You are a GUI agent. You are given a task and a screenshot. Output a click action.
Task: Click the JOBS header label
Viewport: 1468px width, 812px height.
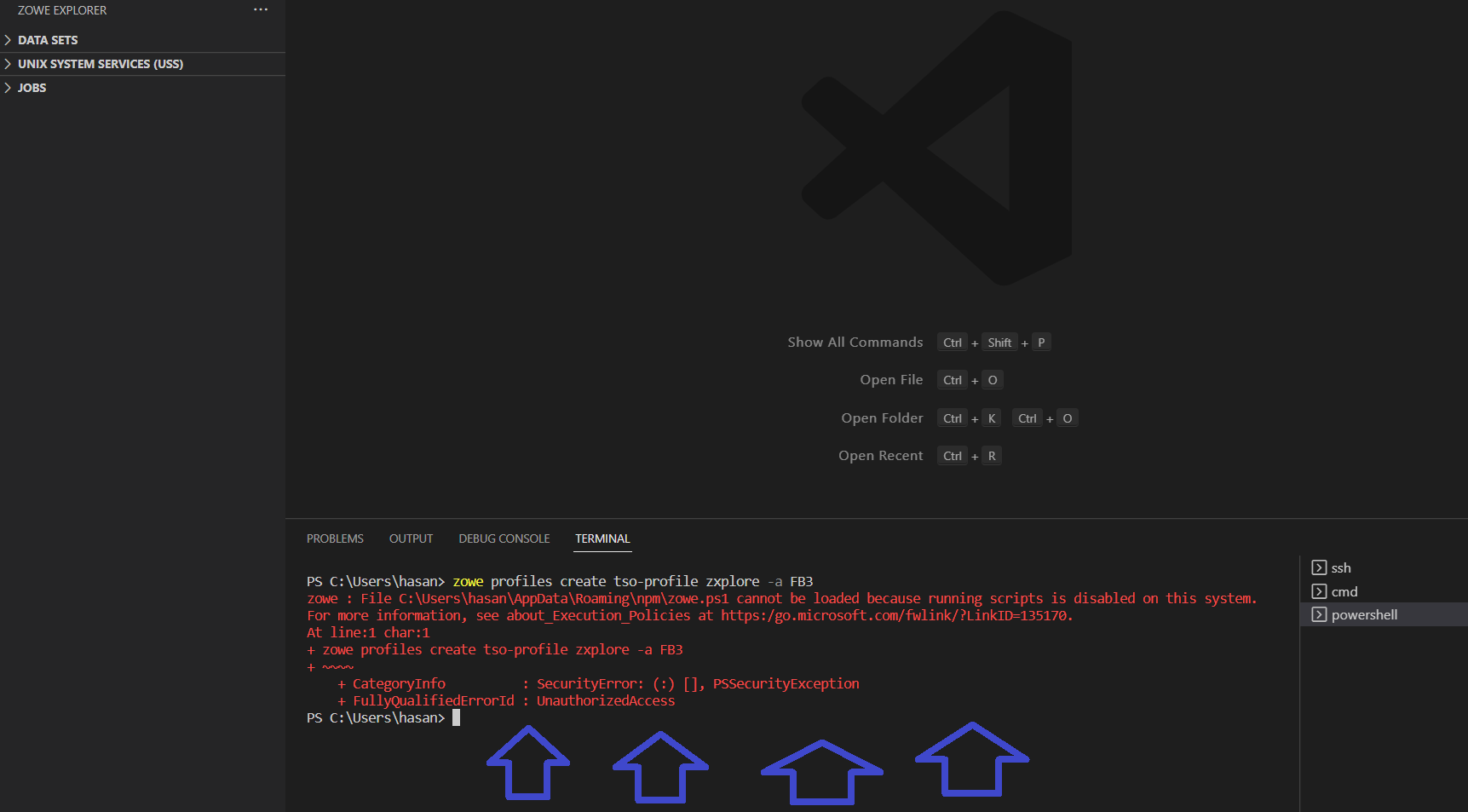point(32,88)
